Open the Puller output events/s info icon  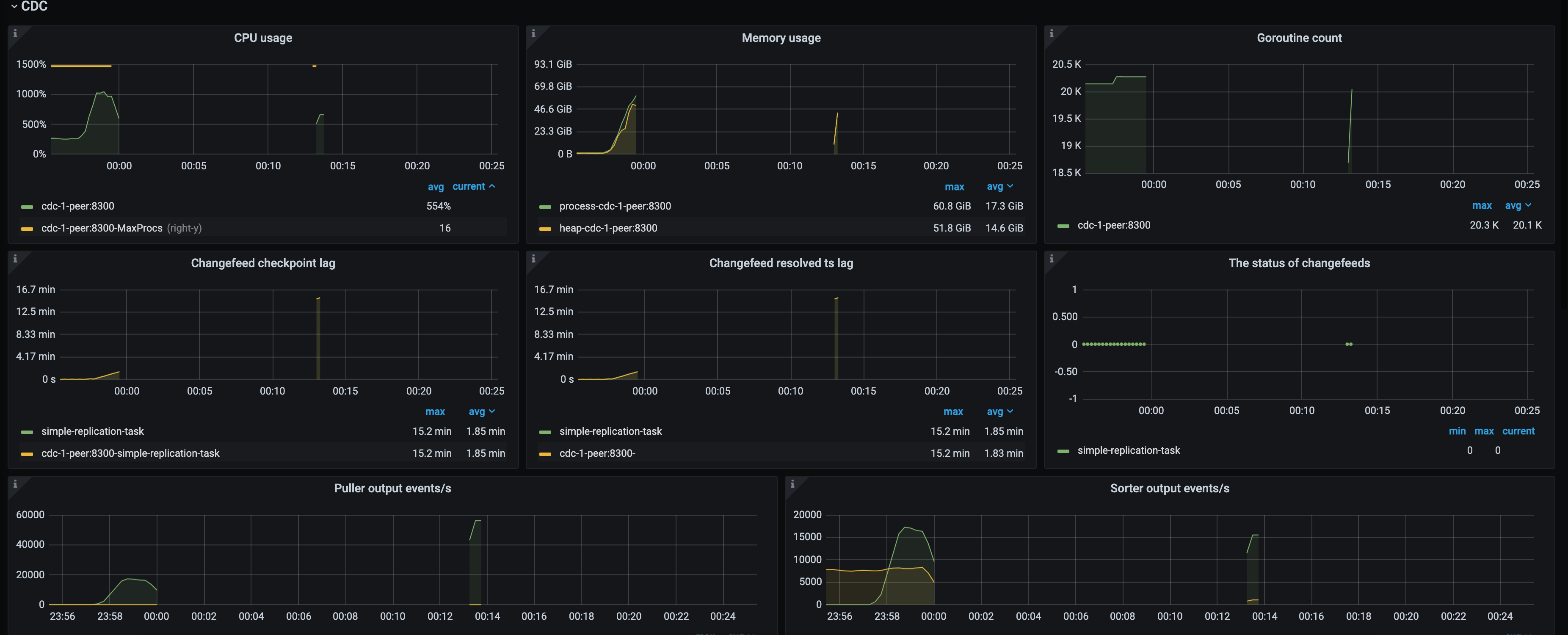coord(16,484)
